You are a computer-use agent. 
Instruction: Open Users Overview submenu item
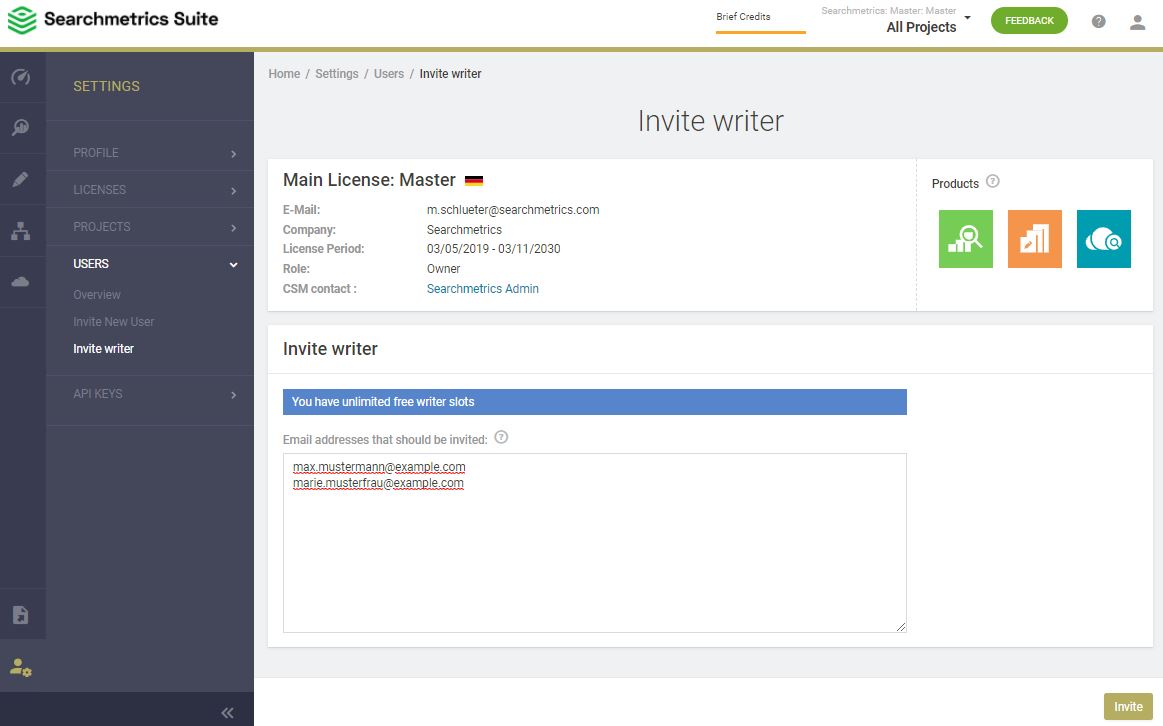coord(96,294)
